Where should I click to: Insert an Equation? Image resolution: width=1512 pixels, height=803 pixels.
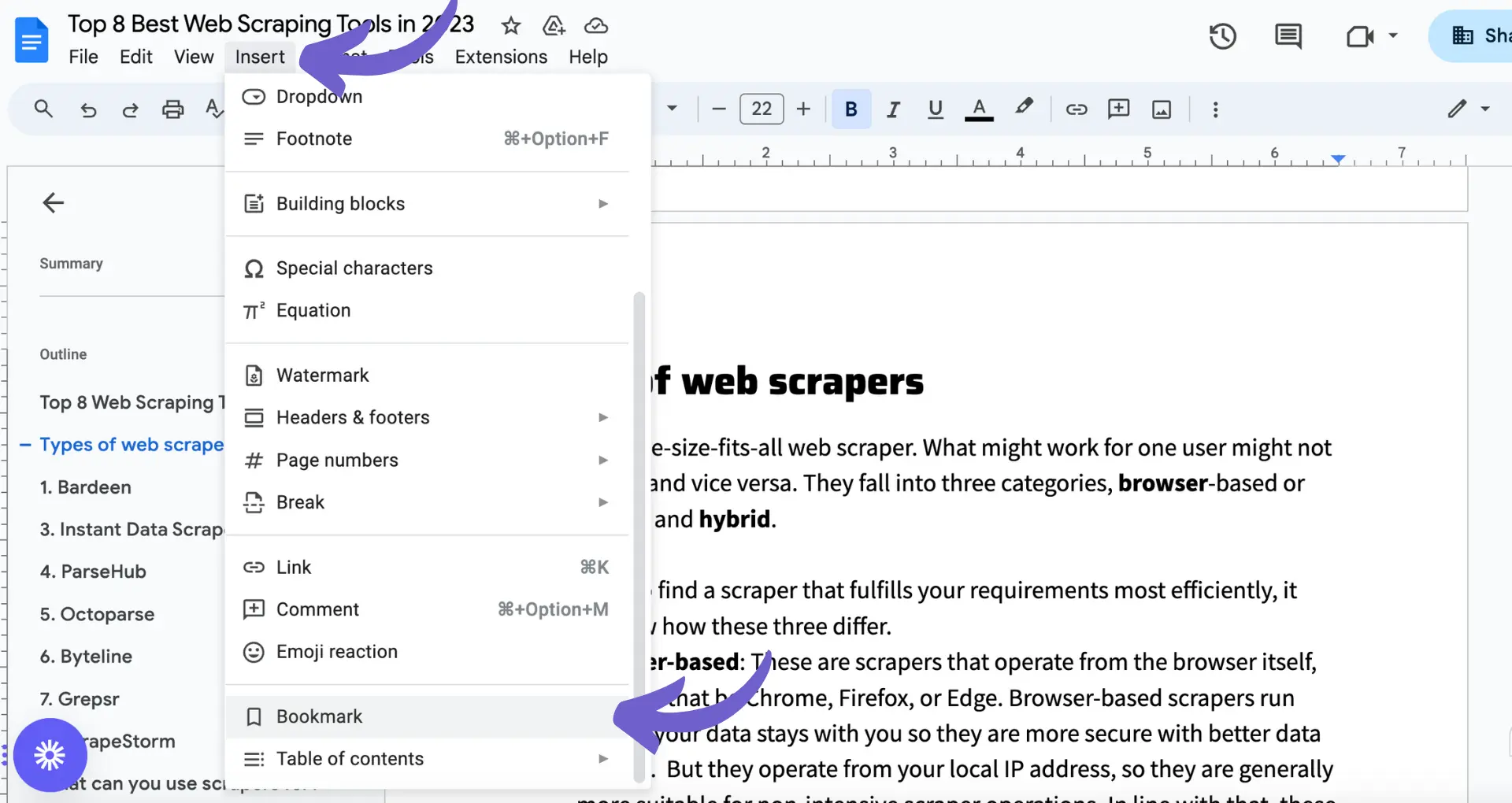429,310
